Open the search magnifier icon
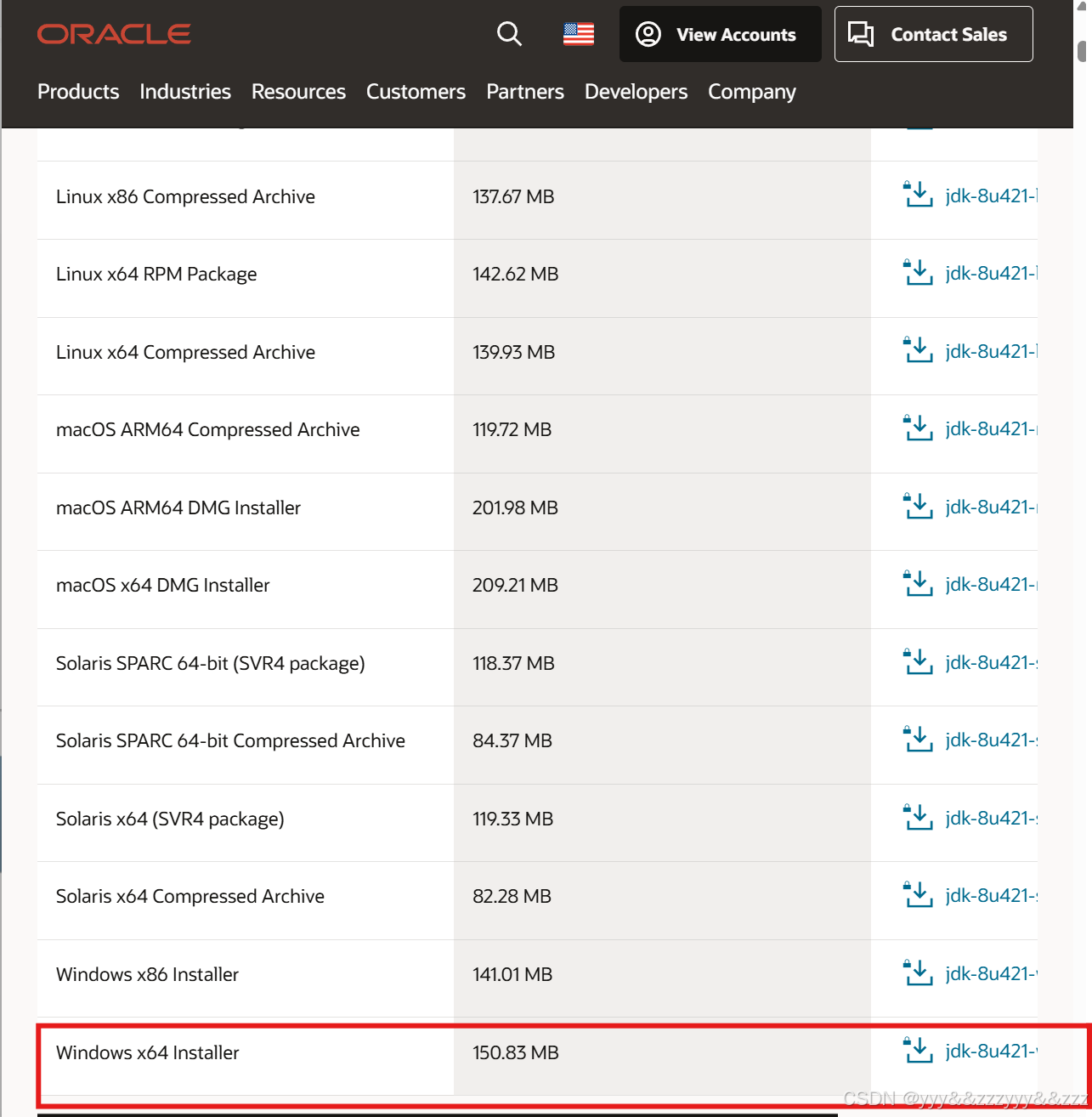Viewport: 1092px width, 1117px height. [x=509, y=34]
